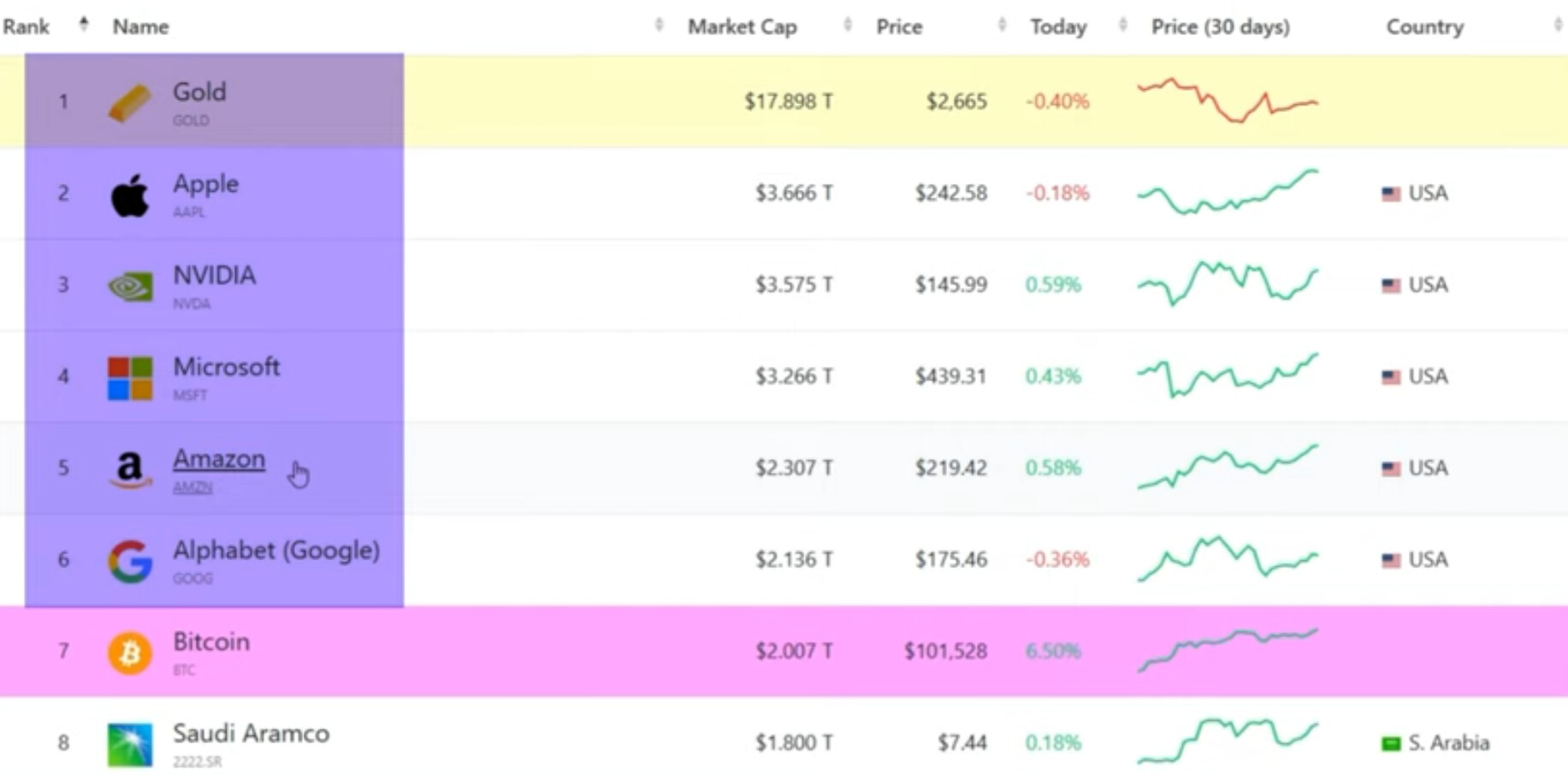Open the NVIDIA company link
The image size is (1568, 780).
214,275
